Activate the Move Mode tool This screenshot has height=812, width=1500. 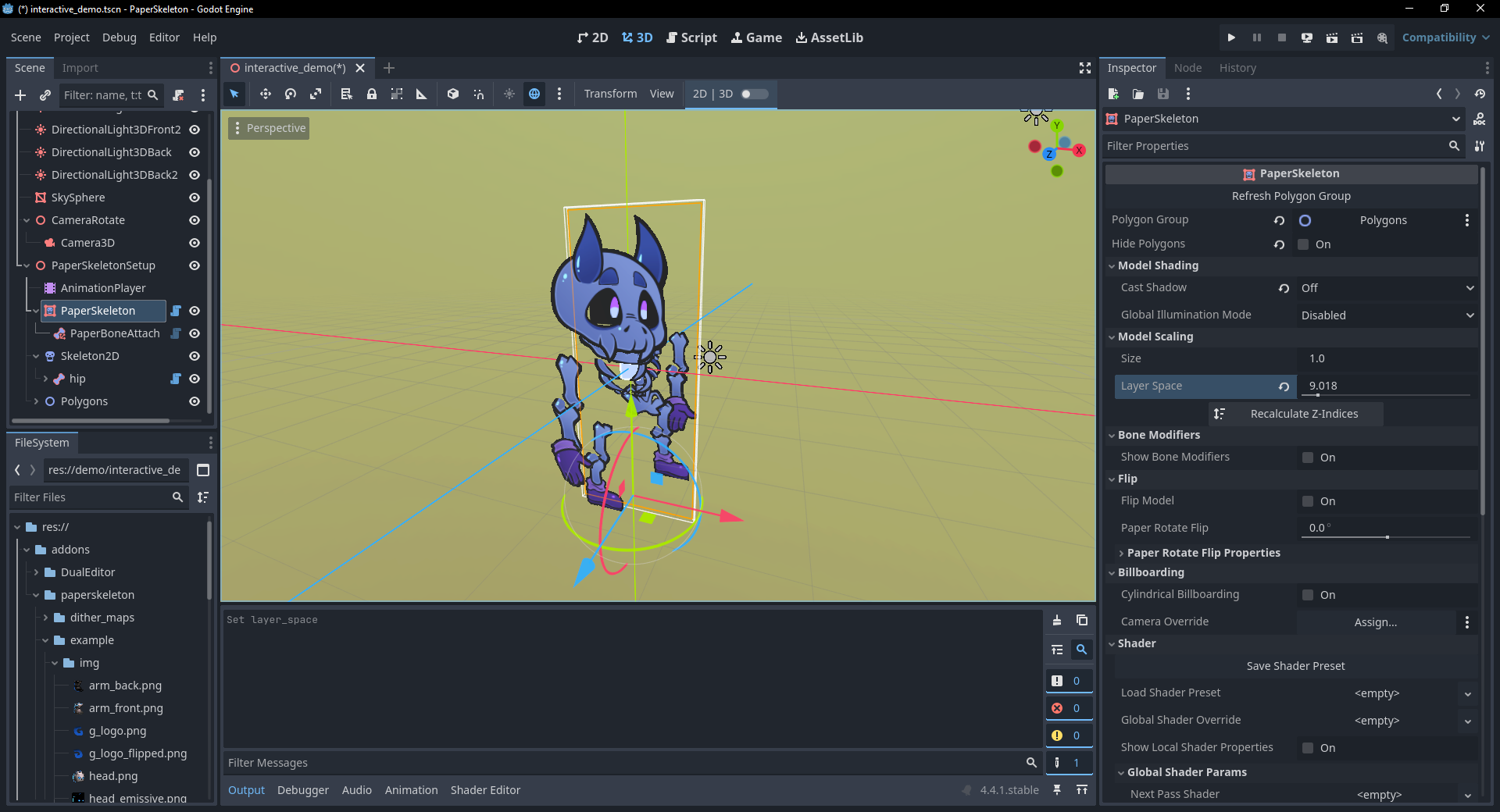[266, 94]
